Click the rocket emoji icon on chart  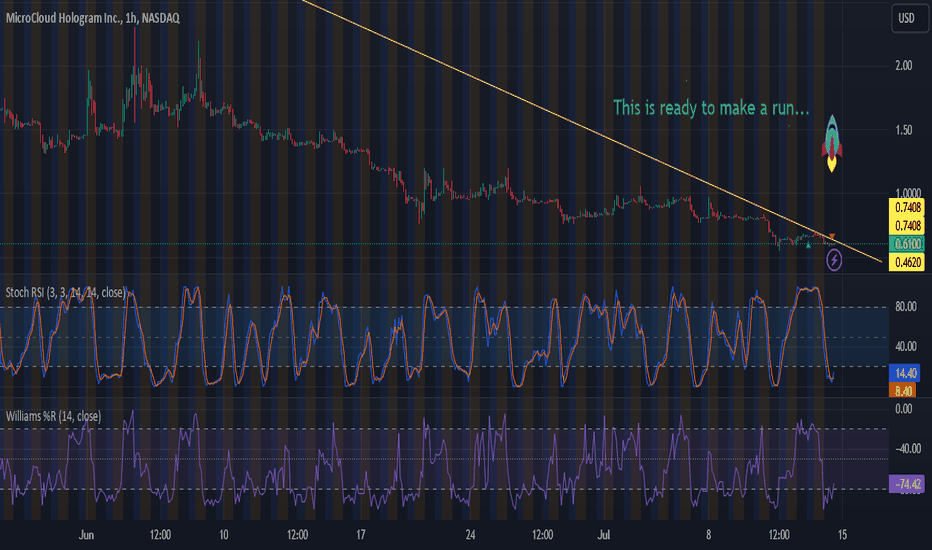point(832,143)
